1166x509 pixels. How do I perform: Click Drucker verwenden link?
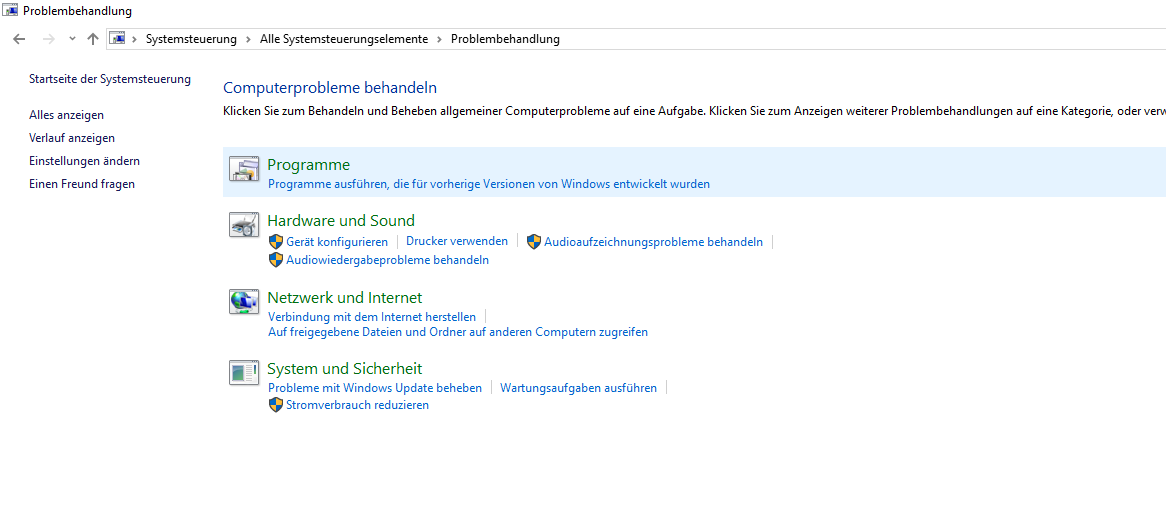(x=457, y=241)
